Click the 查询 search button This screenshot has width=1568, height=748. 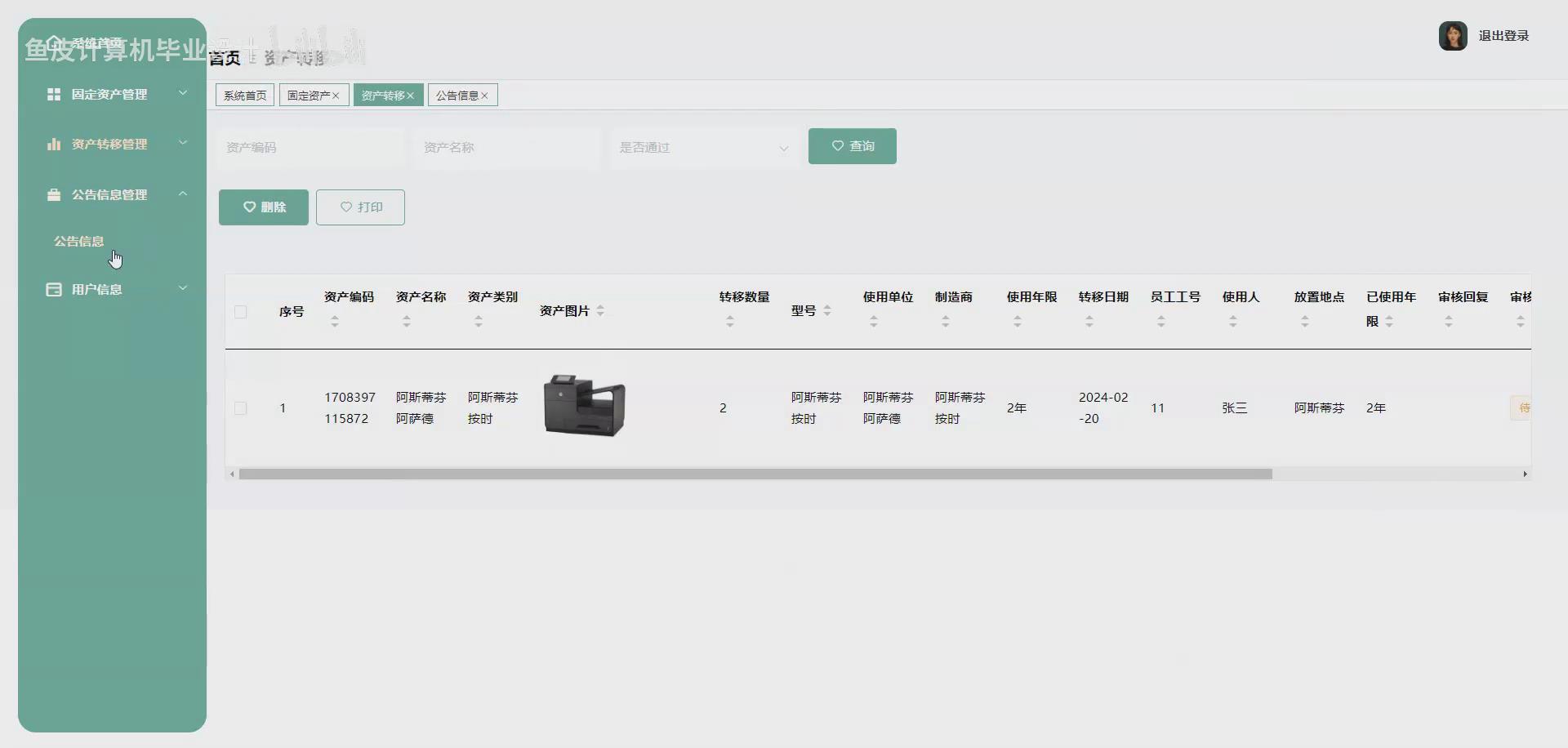(852, 145)
